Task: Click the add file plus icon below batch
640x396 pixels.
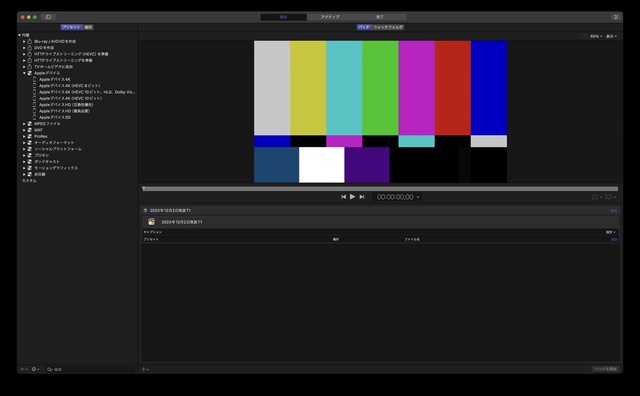Action: 145,369
